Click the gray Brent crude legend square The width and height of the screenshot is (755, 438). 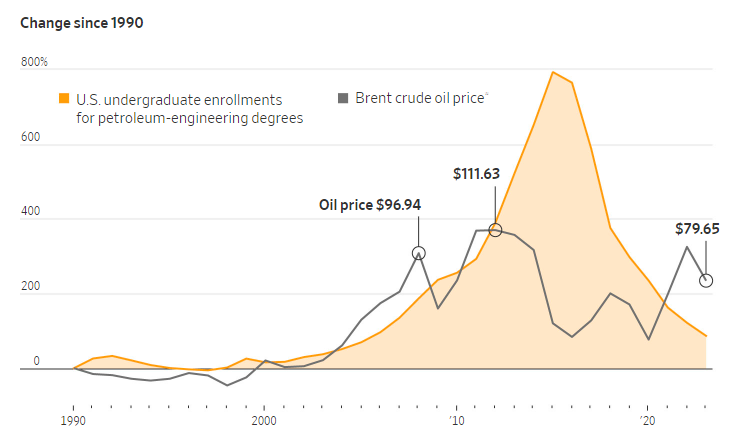pos(343,98)
